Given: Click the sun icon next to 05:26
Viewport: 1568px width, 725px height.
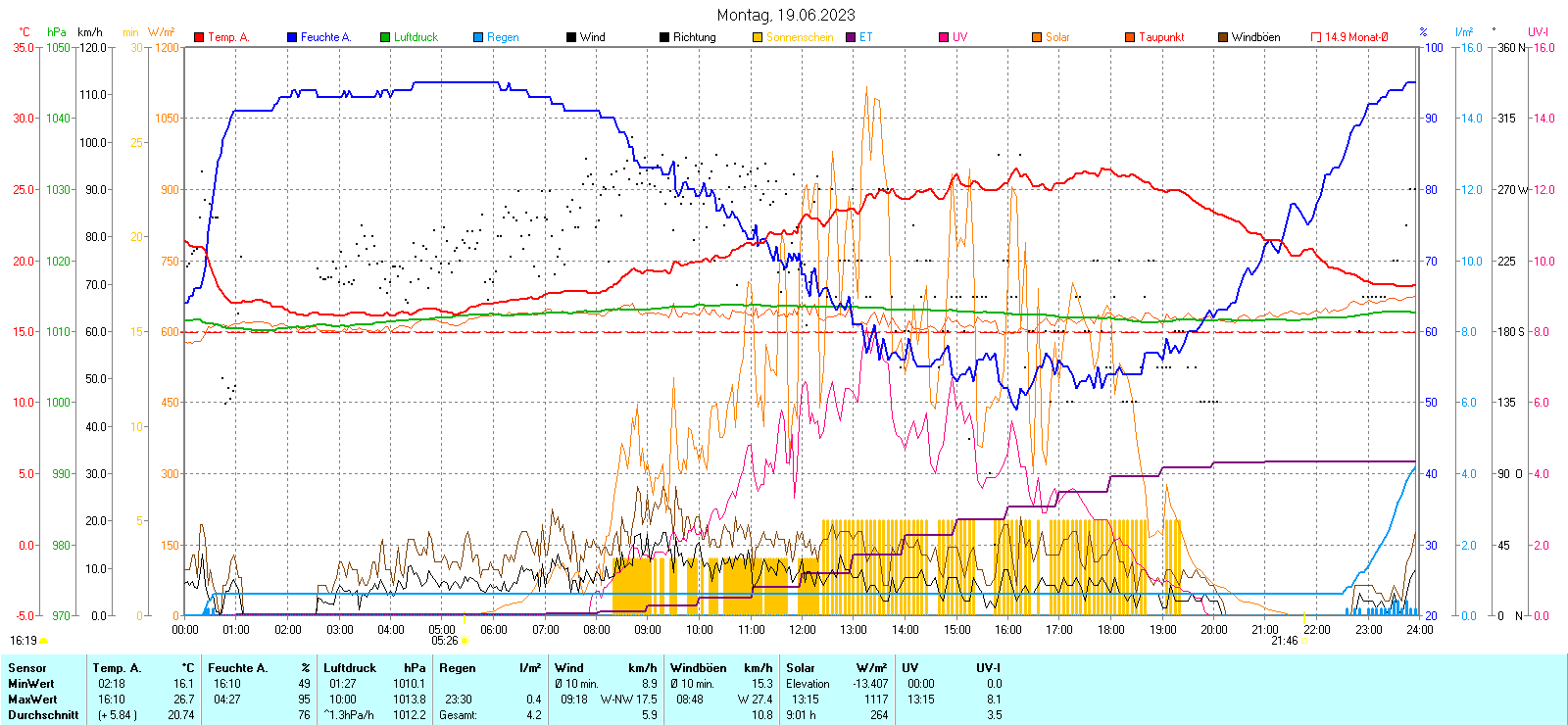Looking at the screenshot, I should tap(465, 641).
